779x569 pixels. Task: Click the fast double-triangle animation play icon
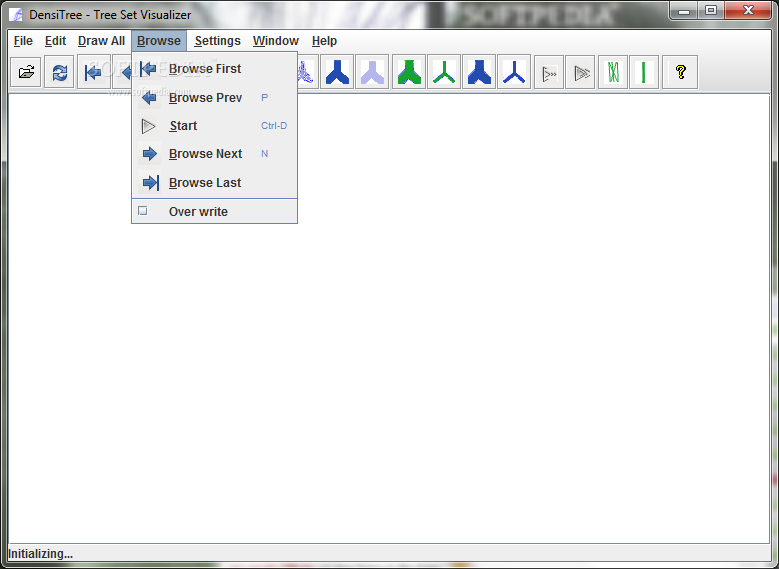(580, 73)
